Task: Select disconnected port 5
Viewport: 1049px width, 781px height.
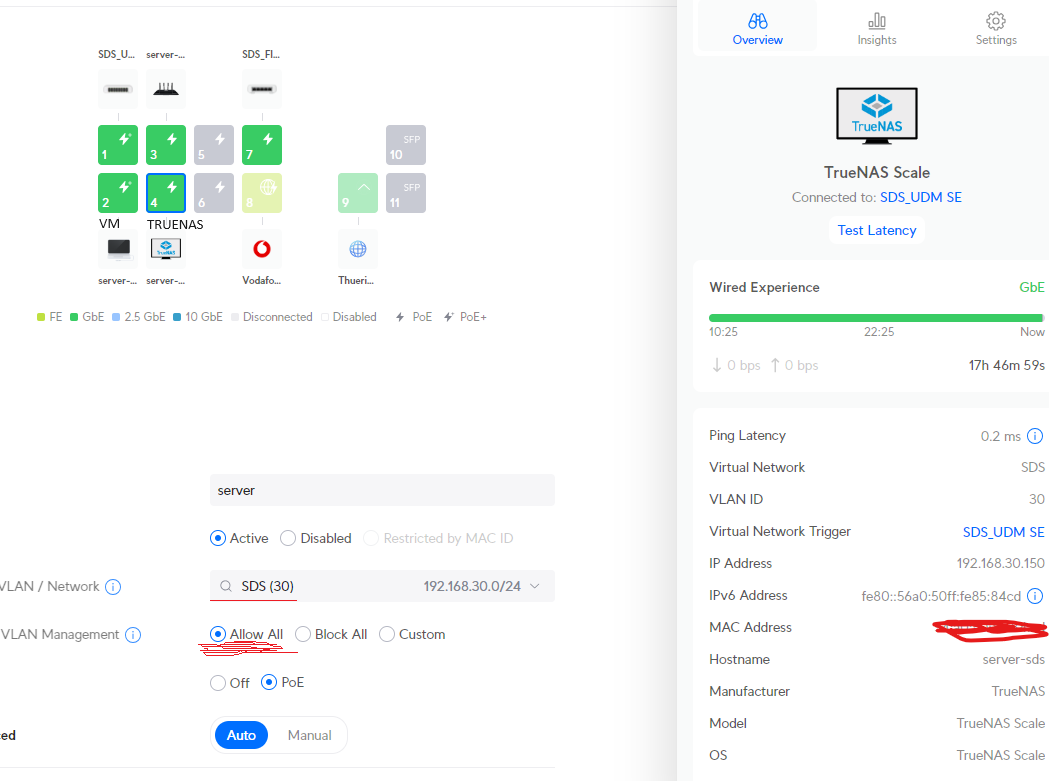Action: (214, 145)
